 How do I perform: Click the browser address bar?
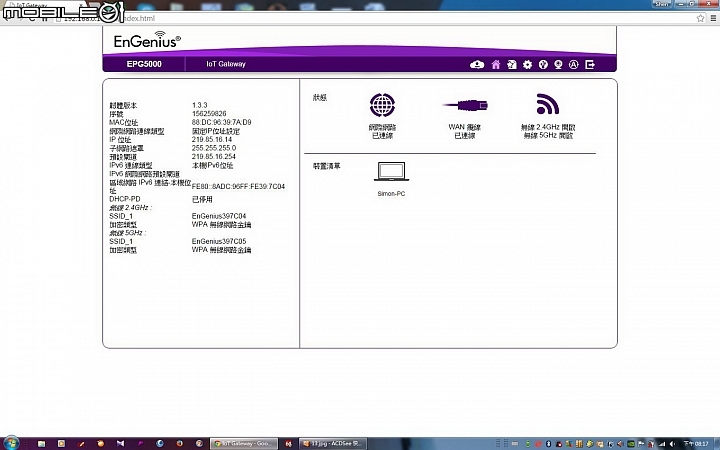[x=372, y=18]
